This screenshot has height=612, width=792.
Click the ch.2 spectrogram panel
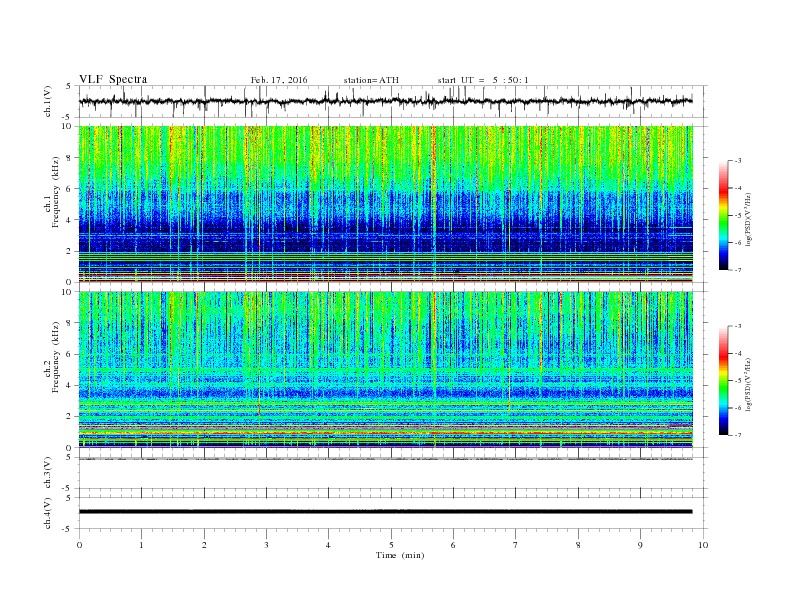click(385, 369)
